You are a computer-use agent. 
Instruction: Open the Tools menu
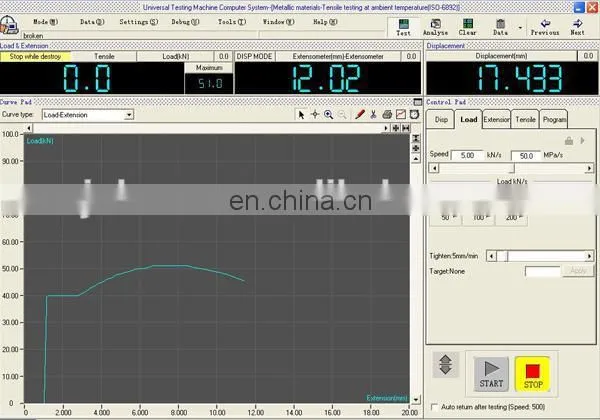pyautogui.click(x=232, y=22)
